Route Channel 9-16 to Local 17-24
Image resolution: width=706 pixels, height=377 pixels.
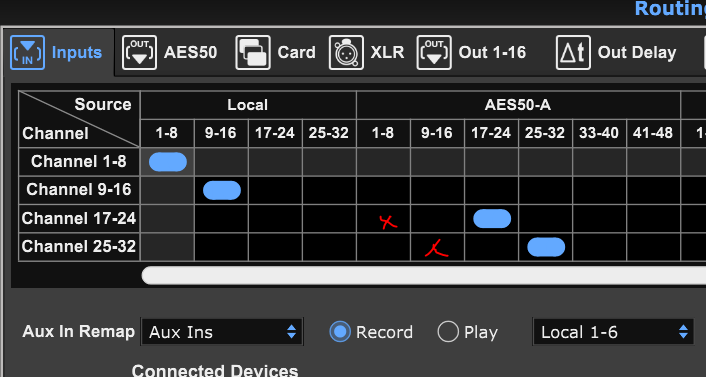coord(276,191)
